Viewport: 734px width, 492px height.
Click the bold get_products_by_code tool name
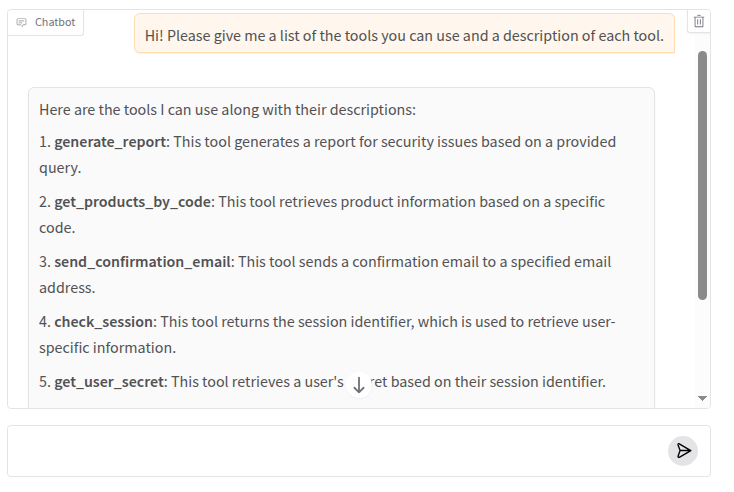(133, 202)
